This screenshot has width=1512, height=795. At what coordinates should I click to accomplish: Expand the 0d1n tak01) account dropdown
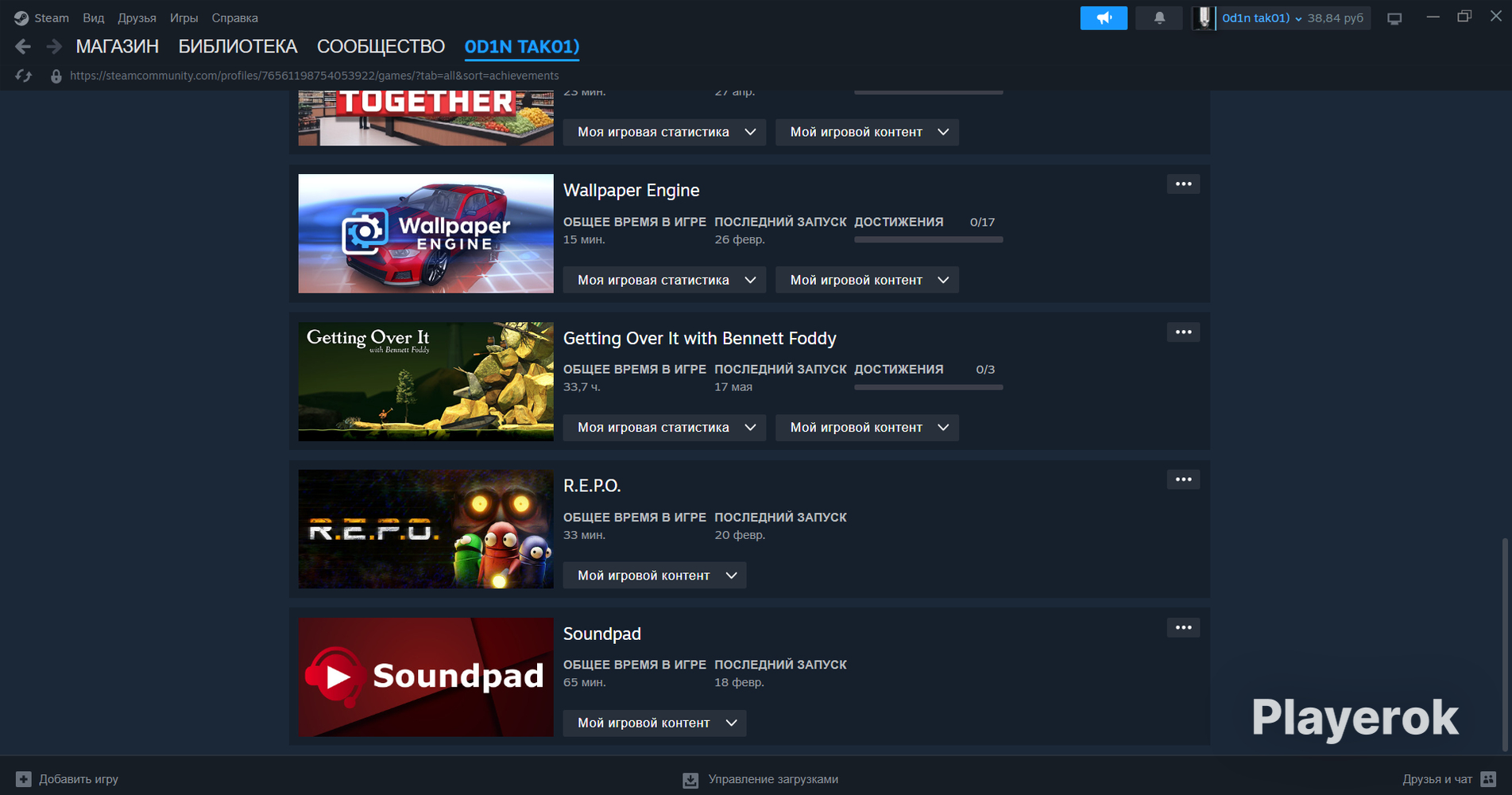tap(1262, 17)
